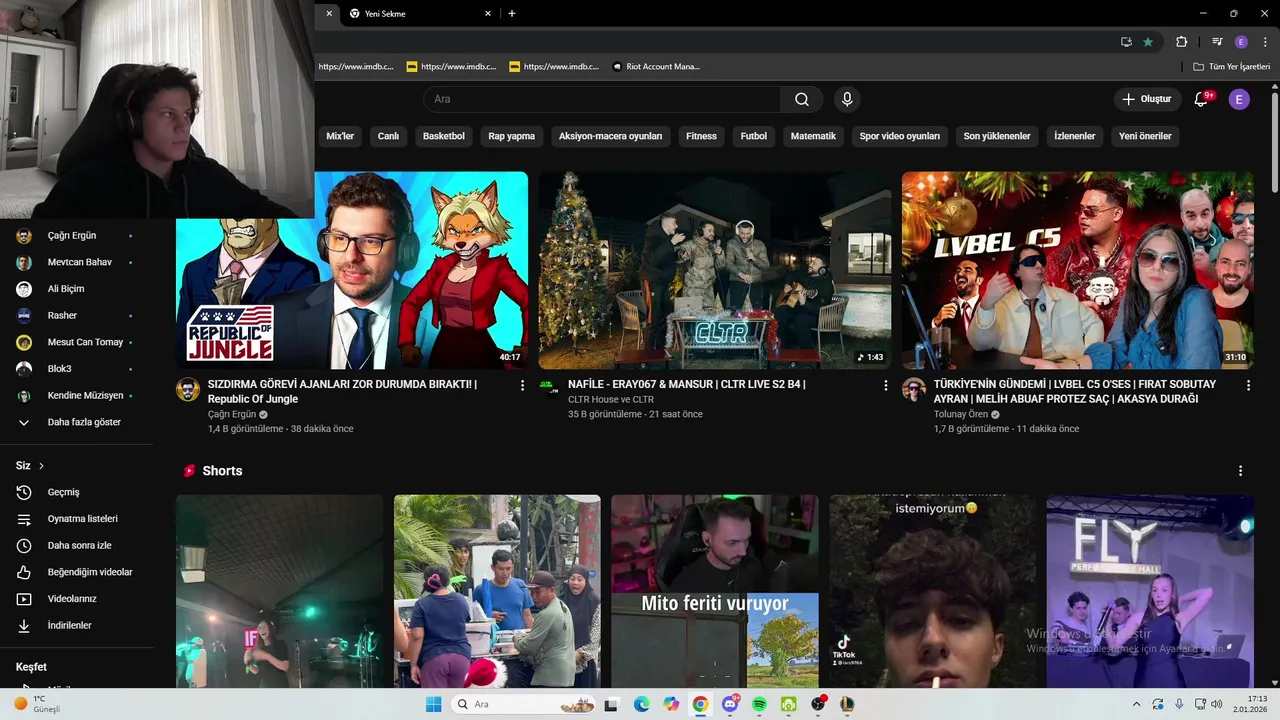This screenshot has height=720, width=1280.
Task: Open a new Chrome tab with plus
Action: pos(512,14)
